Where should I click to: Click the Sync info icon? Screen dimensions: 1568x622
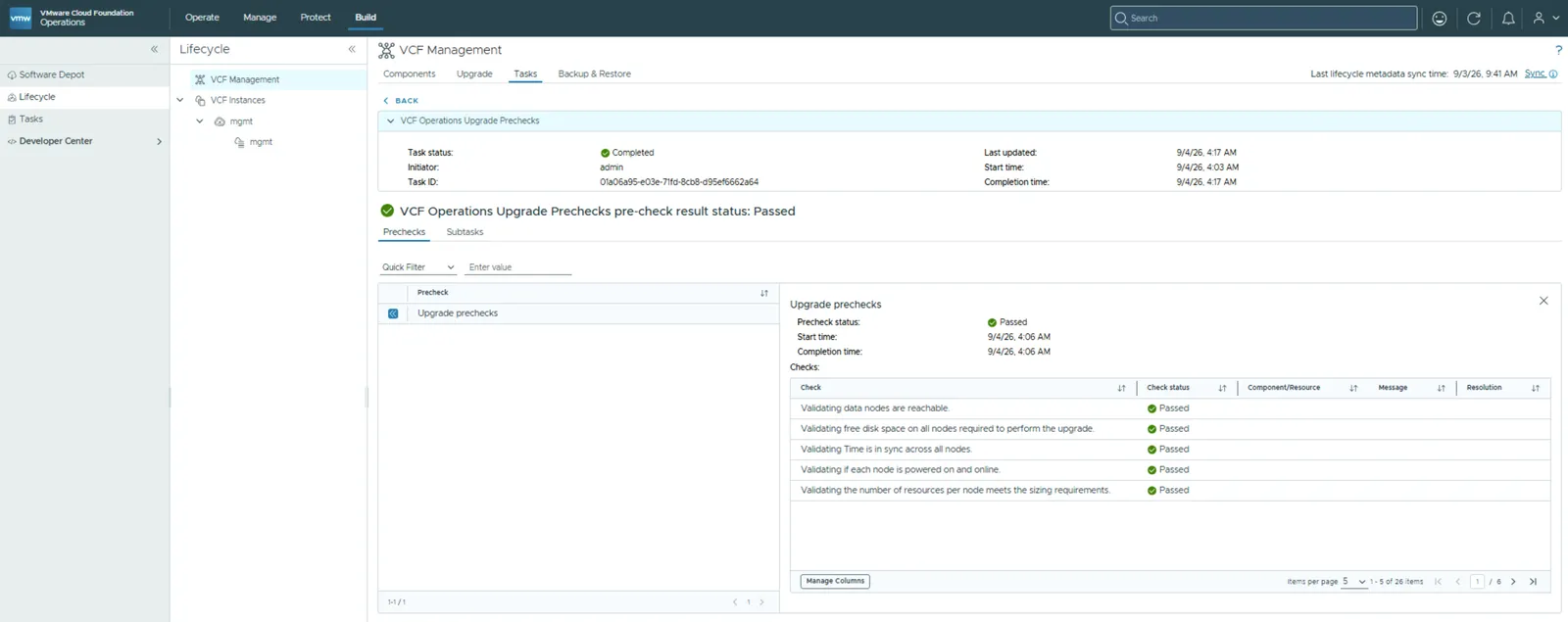[x=1553, y=74]
